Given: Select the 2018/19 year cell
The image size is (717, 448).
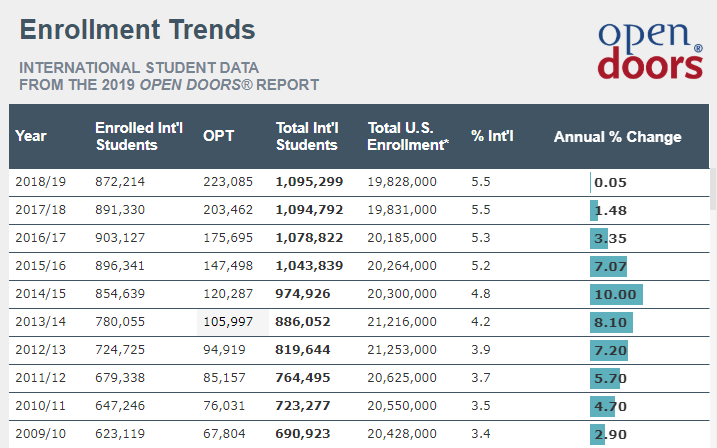Looking at the screenshot, I should coord(41,182).
